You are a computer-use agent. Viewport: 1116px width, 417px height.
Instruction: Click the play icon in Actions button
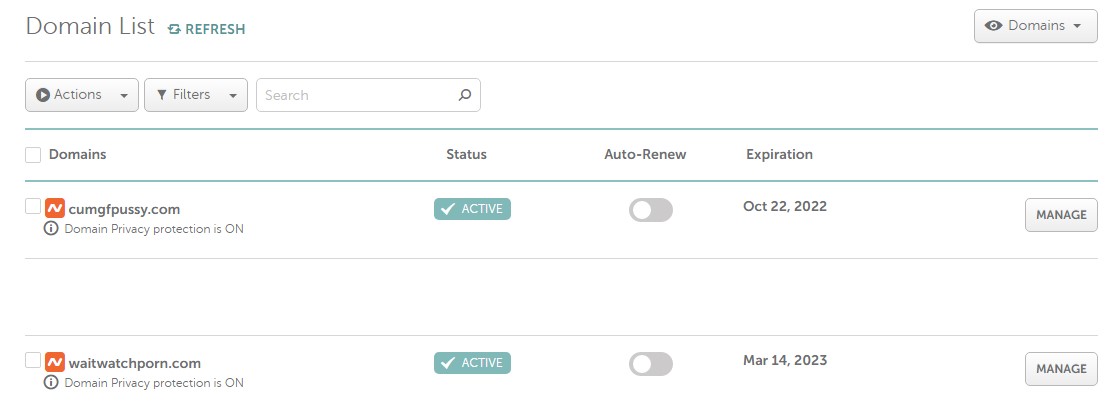coord(43,95)
